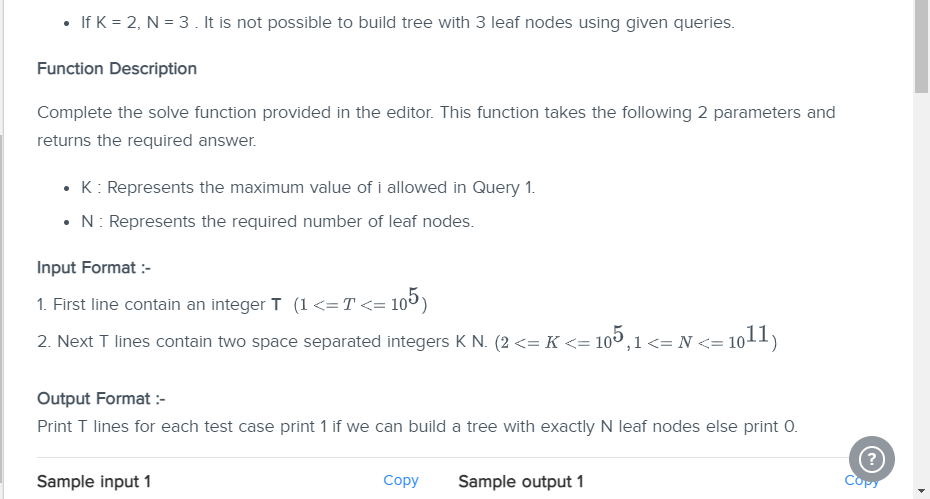Click the K and N constraint formula

tap(636, 338)
